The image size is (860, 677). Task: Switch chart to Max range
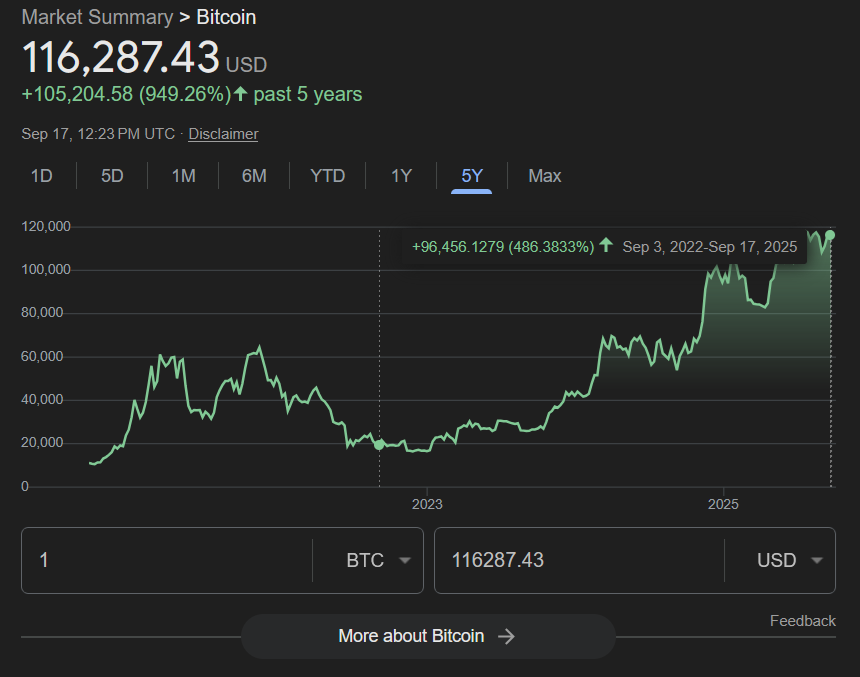(x=545, y=176)
